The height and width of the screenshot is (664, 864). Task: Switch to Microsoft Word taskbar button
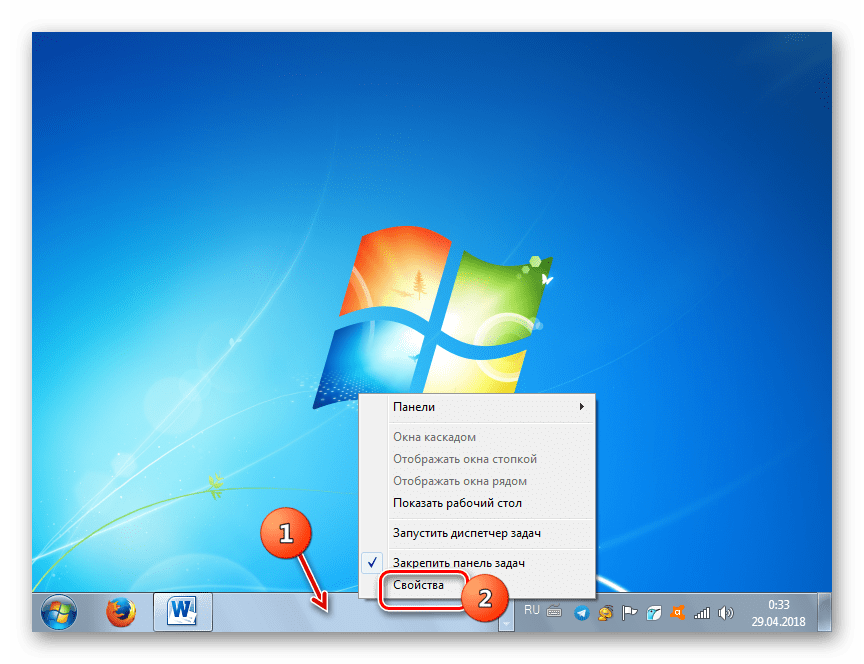183,612
